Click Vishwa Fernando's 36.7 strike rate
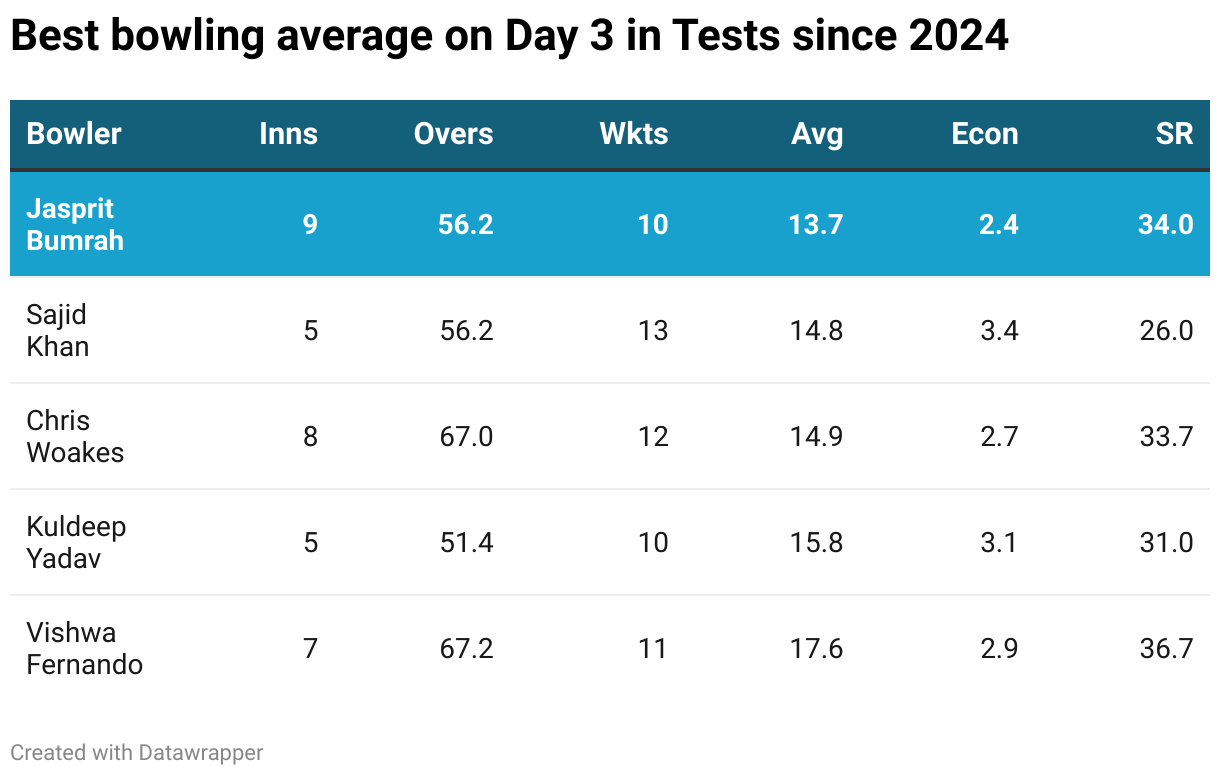Image resolution: width=1220 pixels, height=776 pixels. tap(1165, 648)
